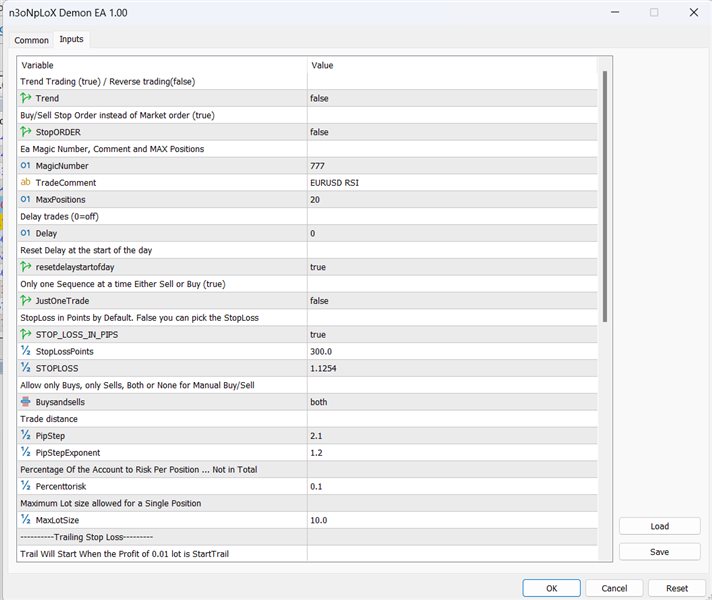Click the boolean icon beside STOP_LOSS_IN_PIPS
This screenshot has height=600, width=712.
pyautogui.click(x=25, y=334)
